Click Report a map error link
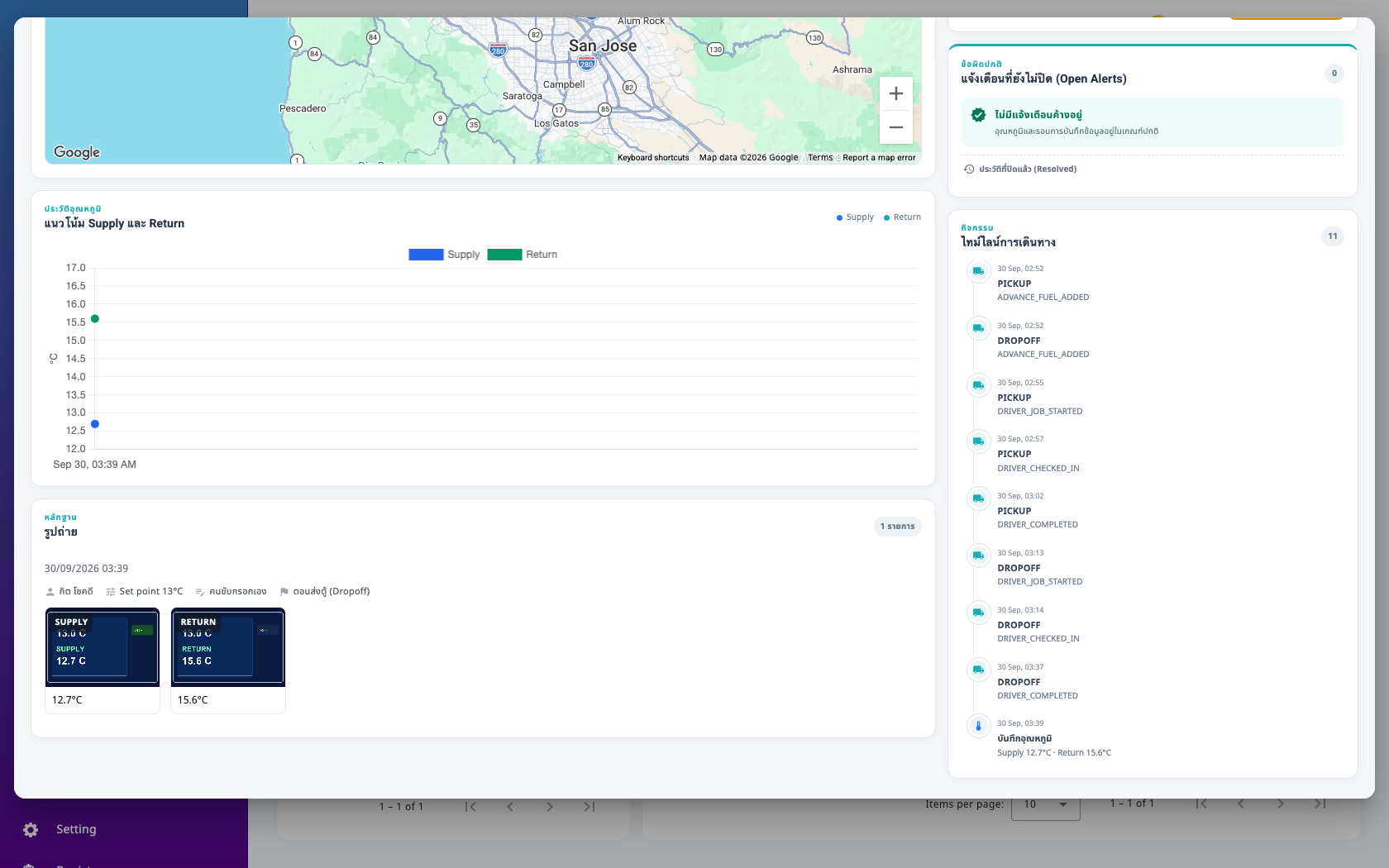The image size is (1389, 868). [879, 158]
